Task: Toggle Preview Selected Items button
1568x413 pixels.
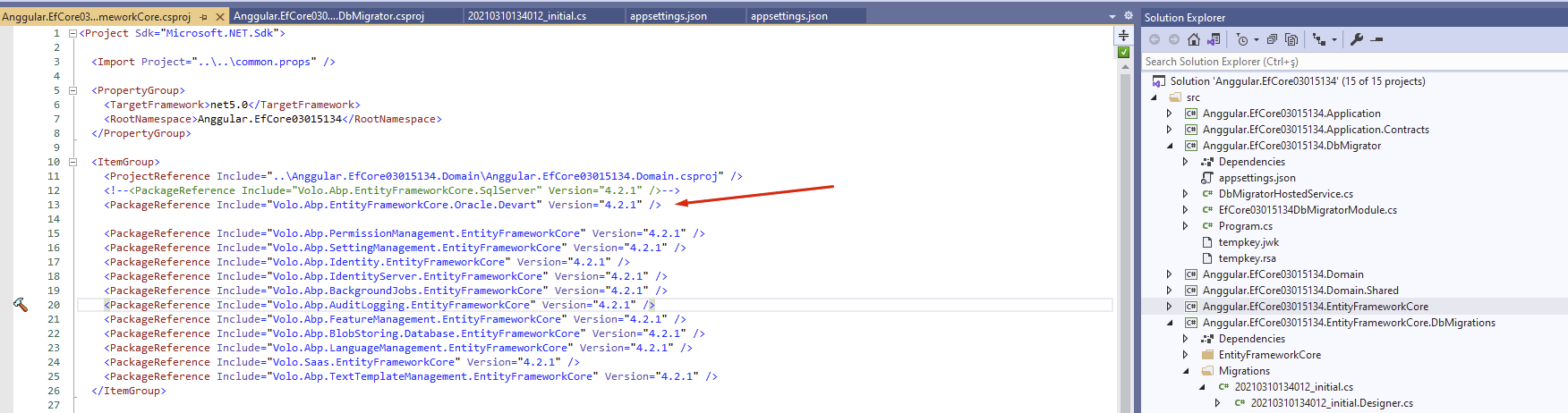Action: click(x=1376, y=39)
